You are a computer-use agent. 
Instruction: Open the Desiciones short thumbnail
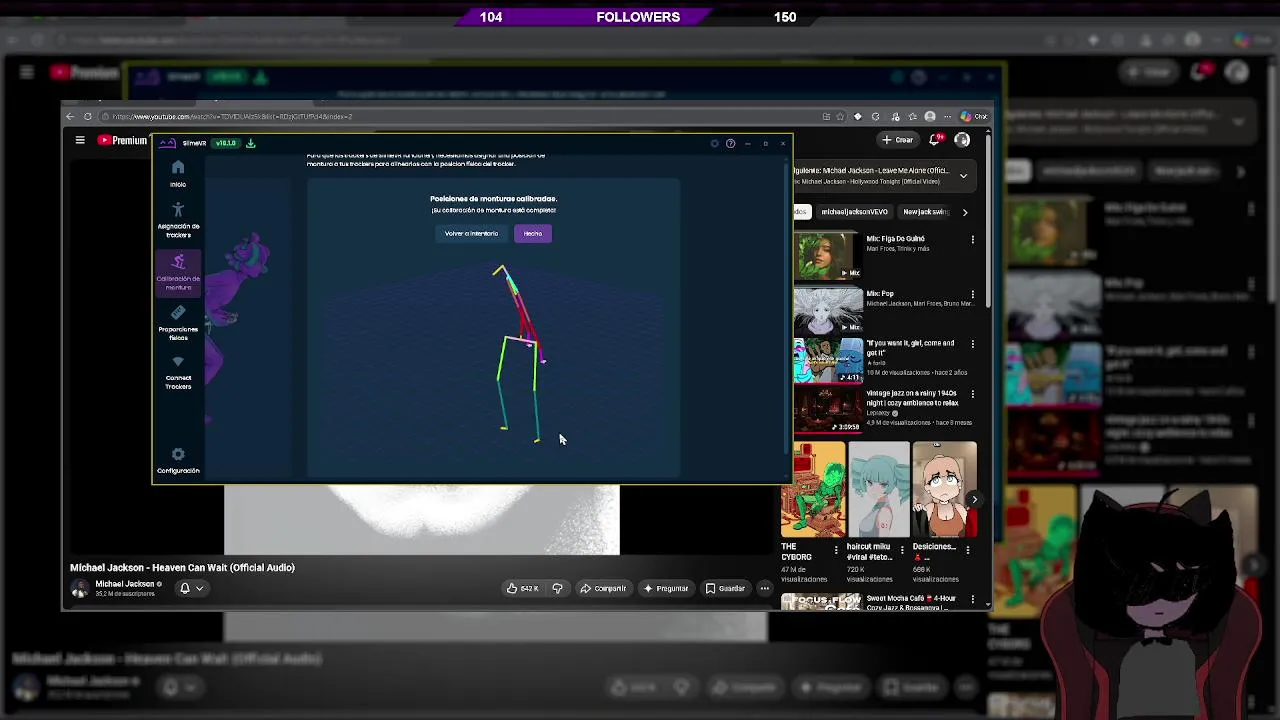coord(944,489)
